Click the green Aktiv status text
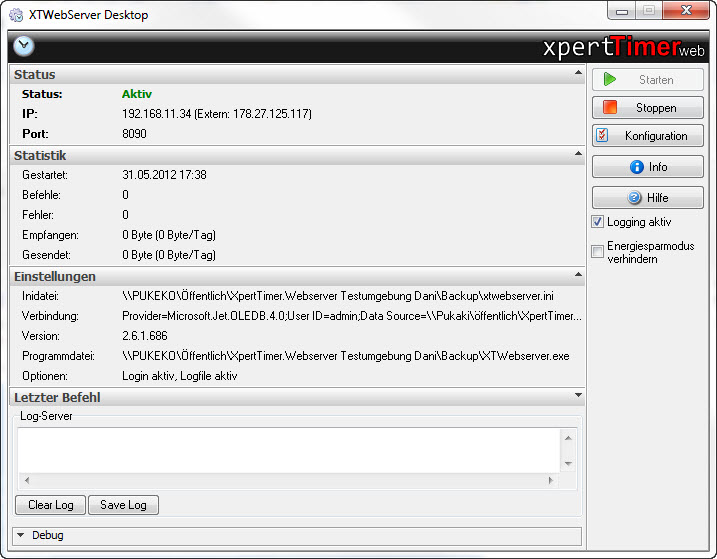Viewport: 717px width, 559px height. point(137,94)
